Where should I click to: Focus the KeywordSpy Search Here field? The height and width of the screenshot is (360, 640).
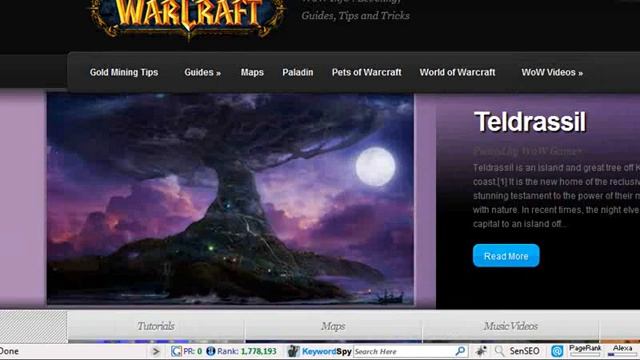(404, 351)
